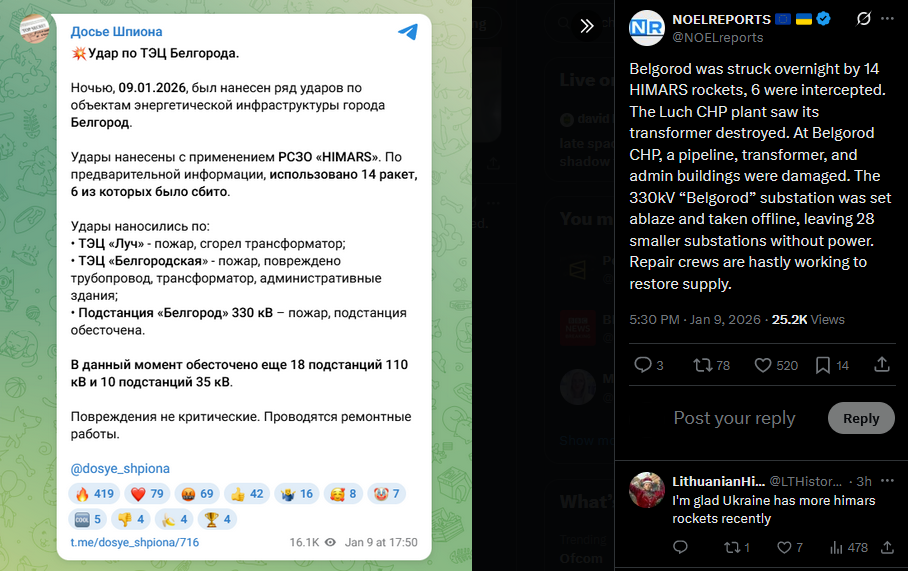Screen dimensions: 908x571
Task: Click the reply bubble with 3 replies
Action: [649, 365]
